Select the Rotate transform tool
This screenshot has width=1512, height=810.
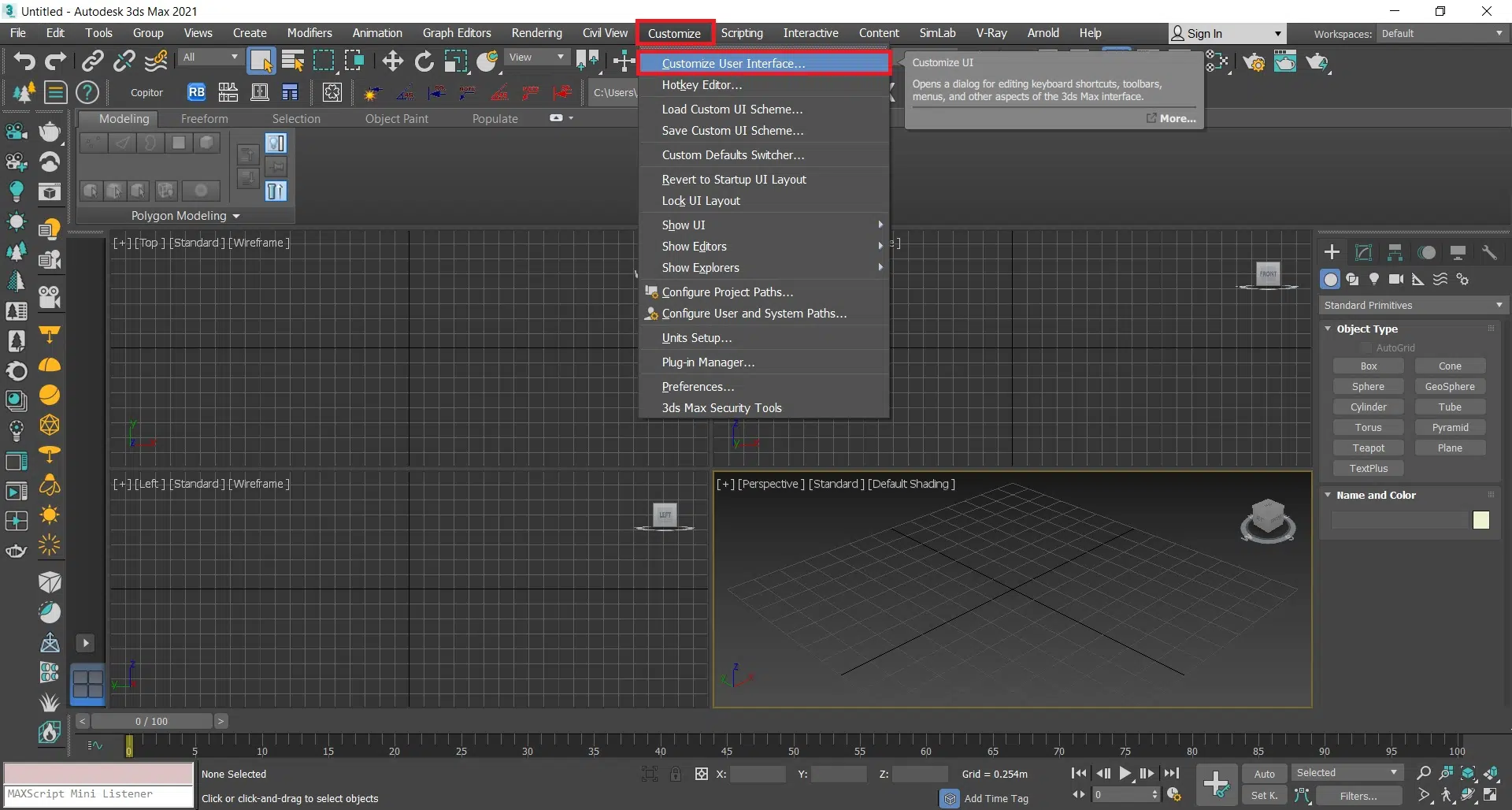coord(424,61)
